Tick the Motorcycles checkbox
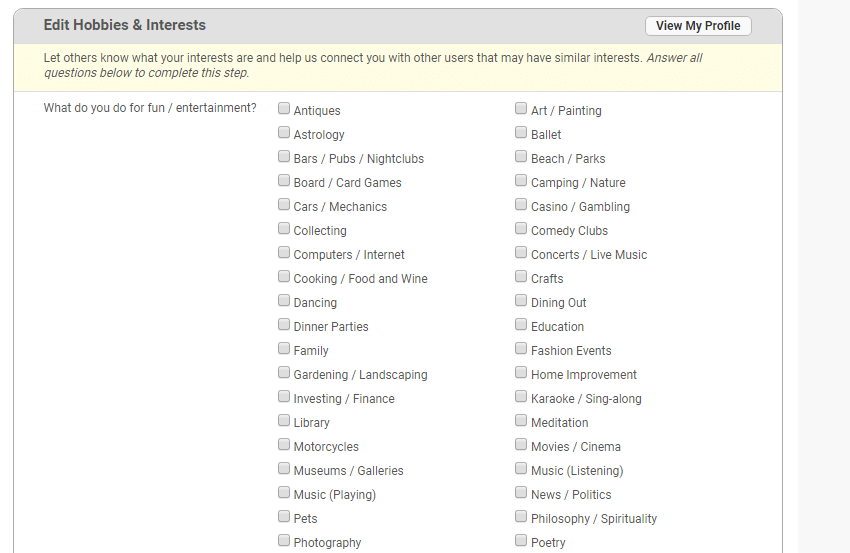The width and height of the screenshot is (850, 553). point(284,445)
